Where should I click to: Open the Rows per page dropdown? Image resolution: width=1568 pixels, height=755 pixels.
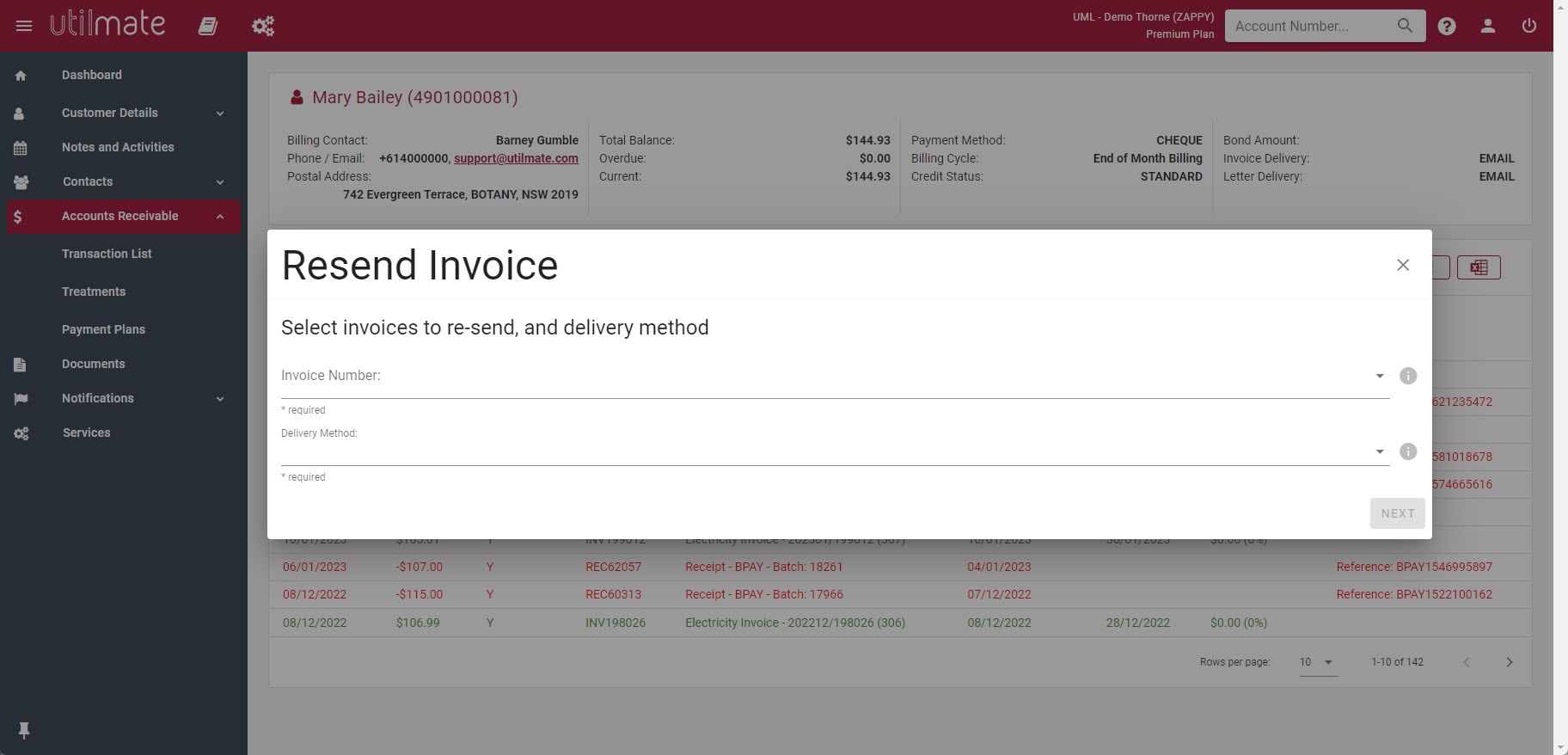1318,662
